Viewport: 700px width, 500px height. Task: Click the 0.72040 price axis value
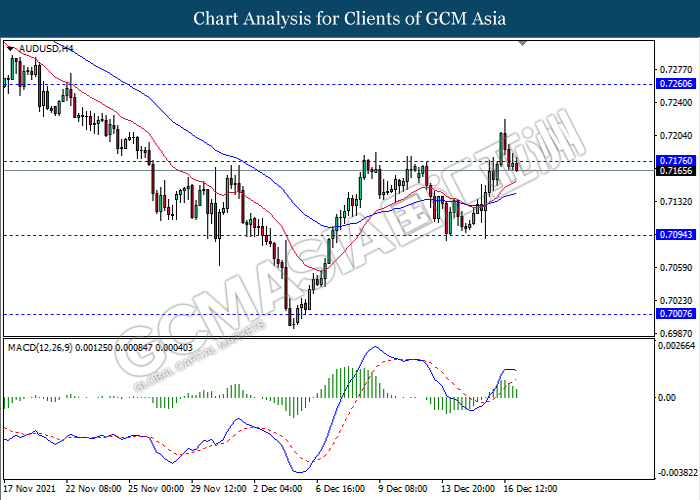[x=676, y=136]
